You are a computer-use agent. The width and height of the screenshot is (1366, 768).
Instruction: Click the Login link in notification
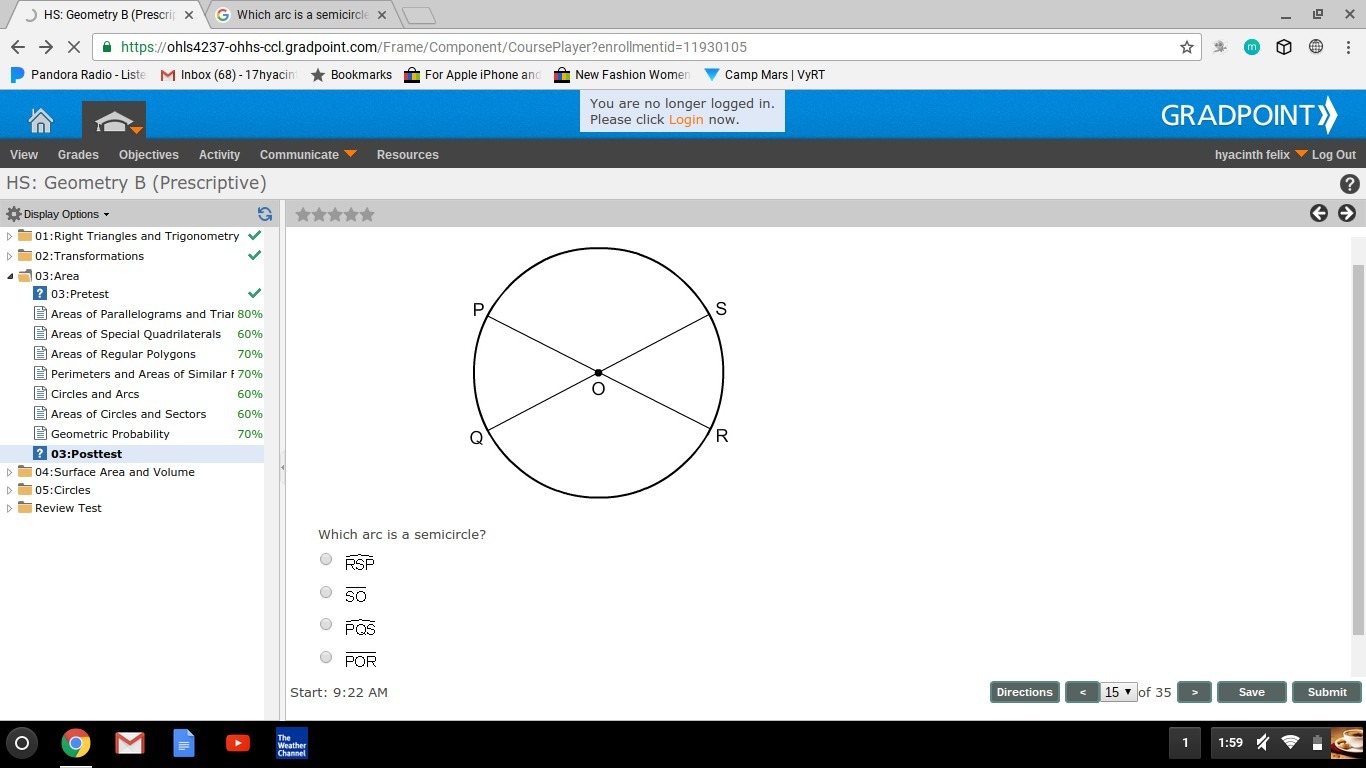pyautogui.click(x=686, y=119)
